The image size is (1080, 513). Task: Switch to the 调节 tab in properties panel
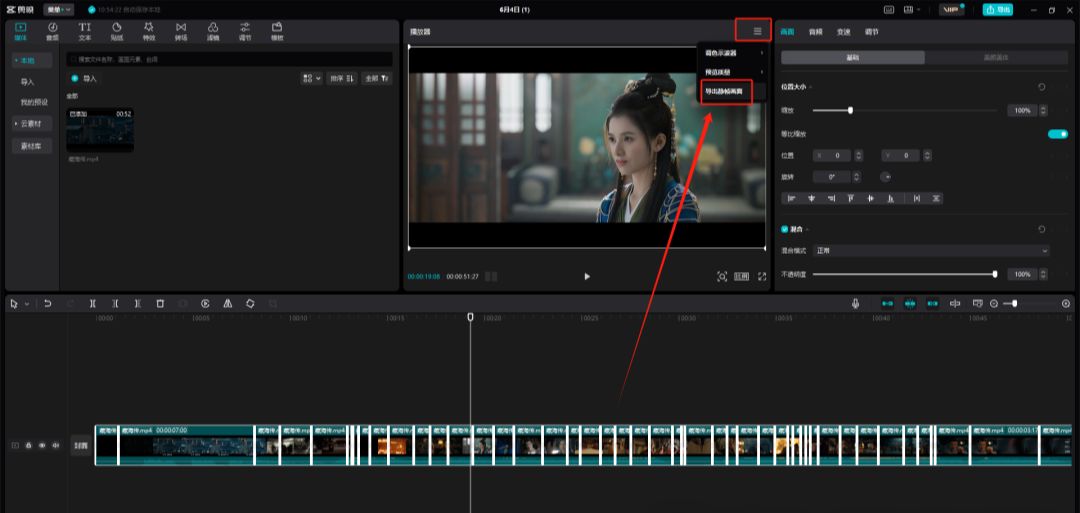coord(871,32)
